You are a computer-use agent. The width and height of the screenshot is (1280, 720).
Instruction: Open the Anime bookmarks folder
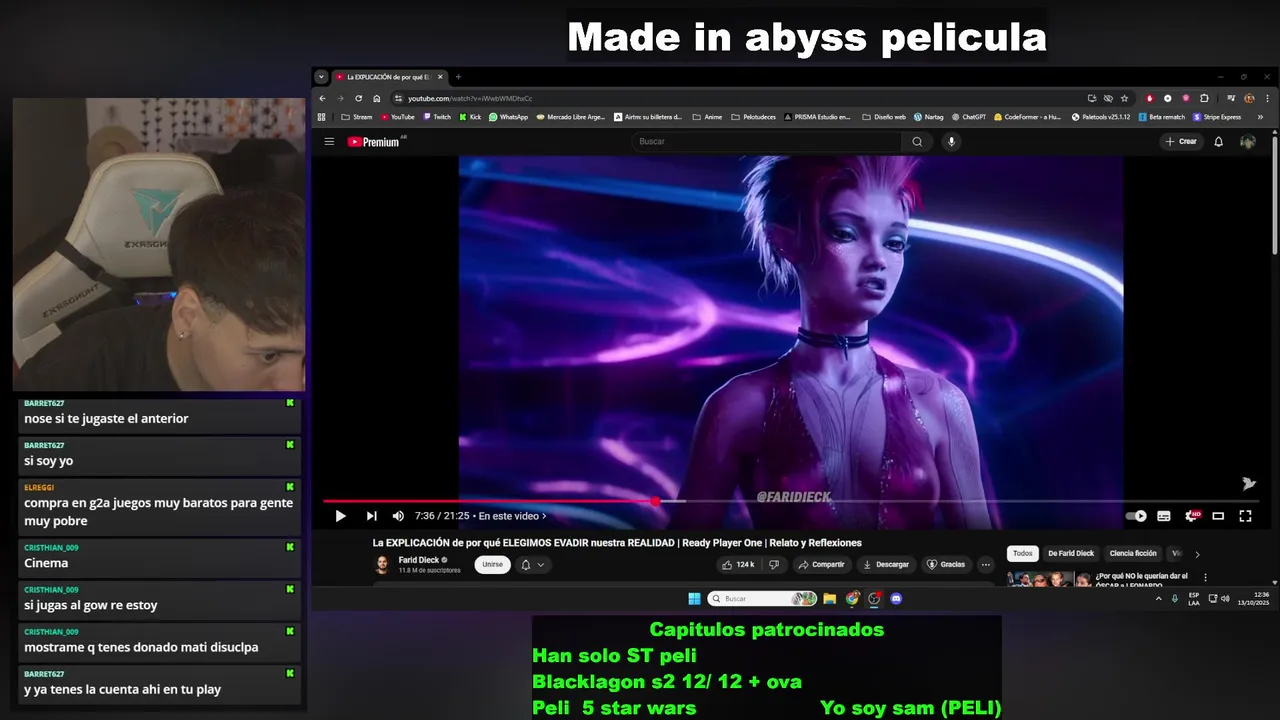(x=707, y=117)
